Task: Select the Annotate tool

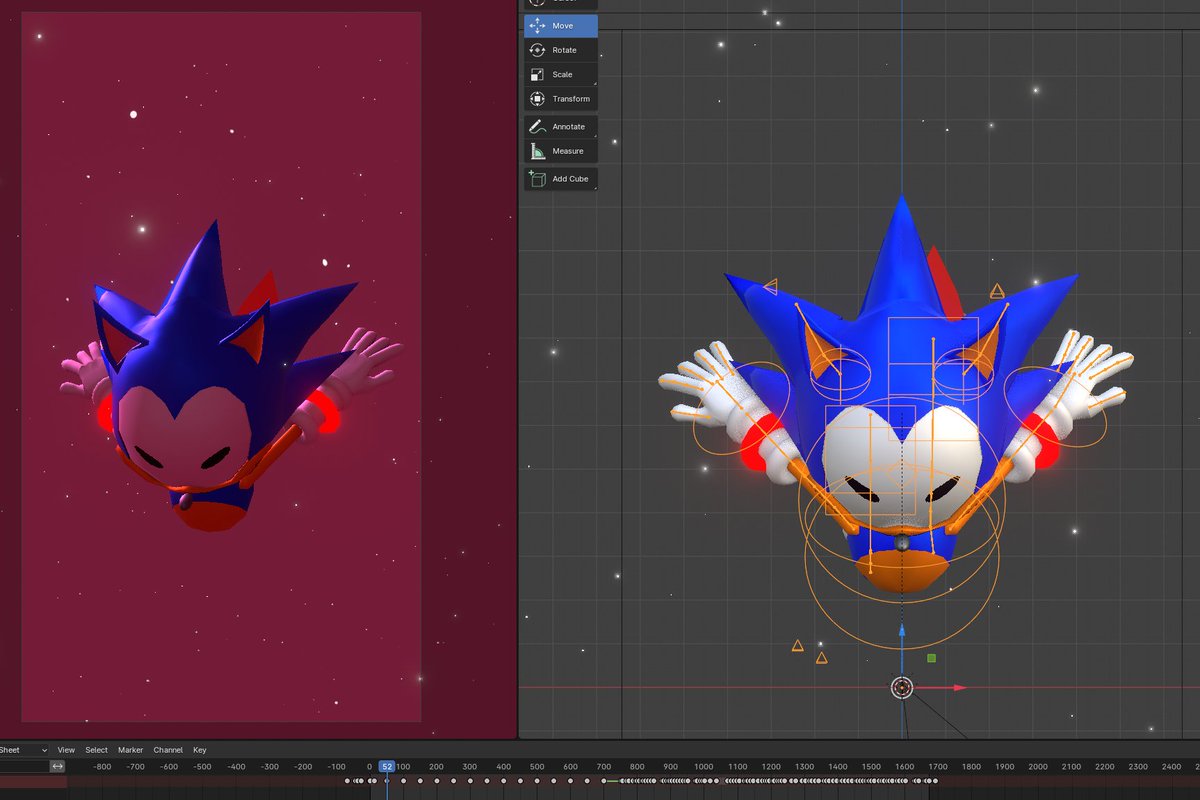Action: point(561,127)
